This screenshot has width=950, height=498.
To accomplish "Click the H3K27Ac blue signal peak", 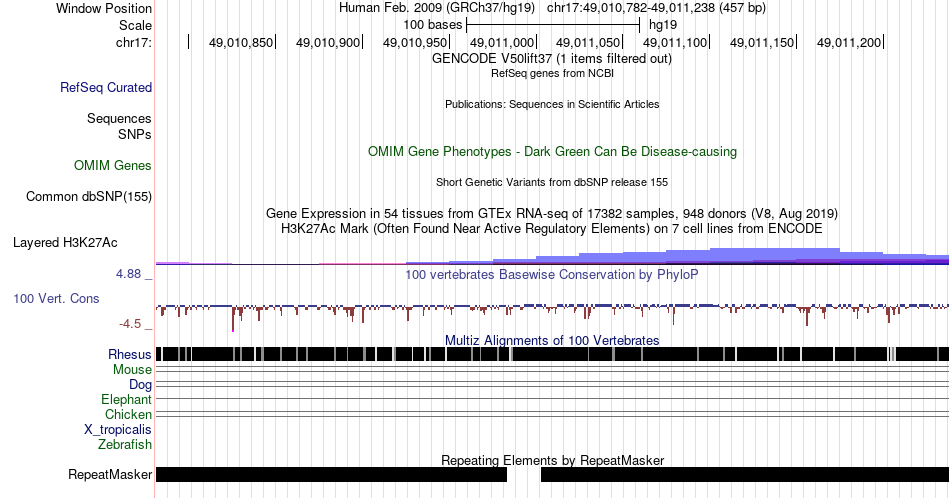I will 774,256.
